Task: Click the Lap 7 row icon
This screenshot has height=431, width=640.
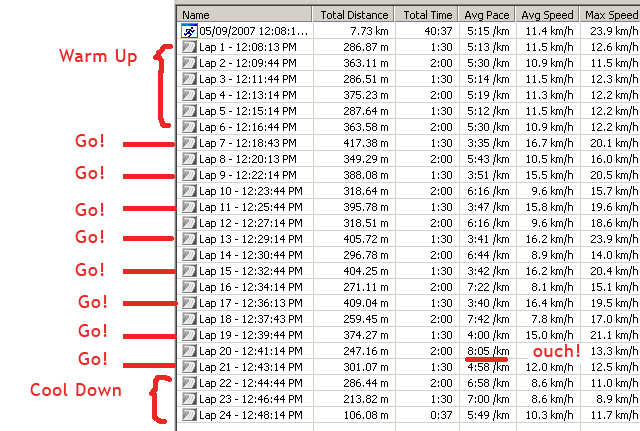Action: click(x=189, y=143)
